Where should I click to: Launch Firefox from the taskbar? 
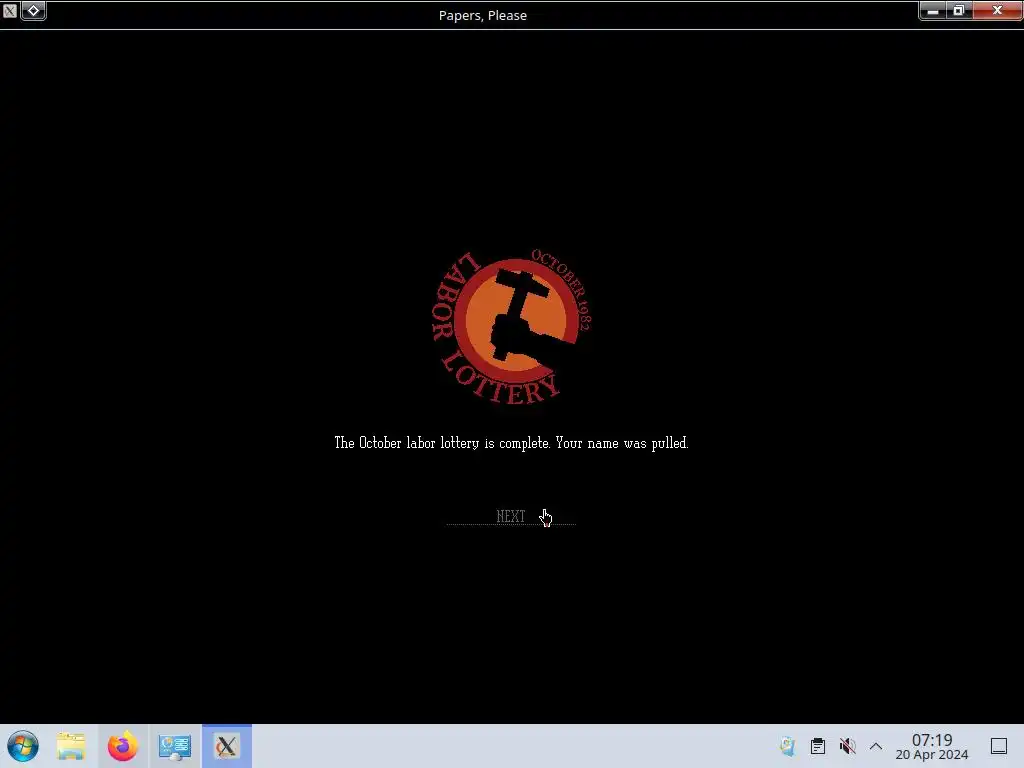click(123, 746)
